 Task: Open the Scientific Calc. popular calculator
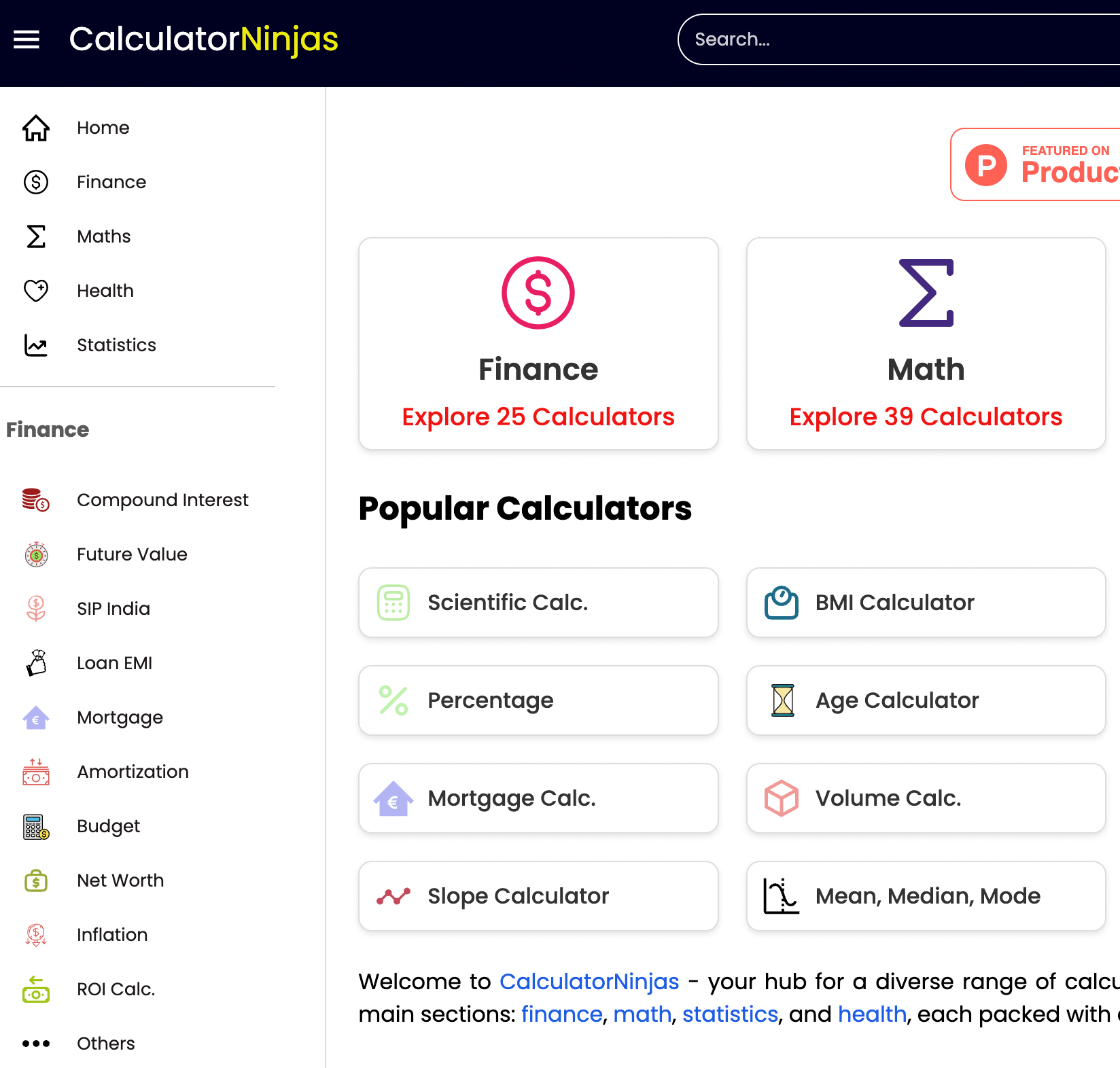[x=538, y=603]
